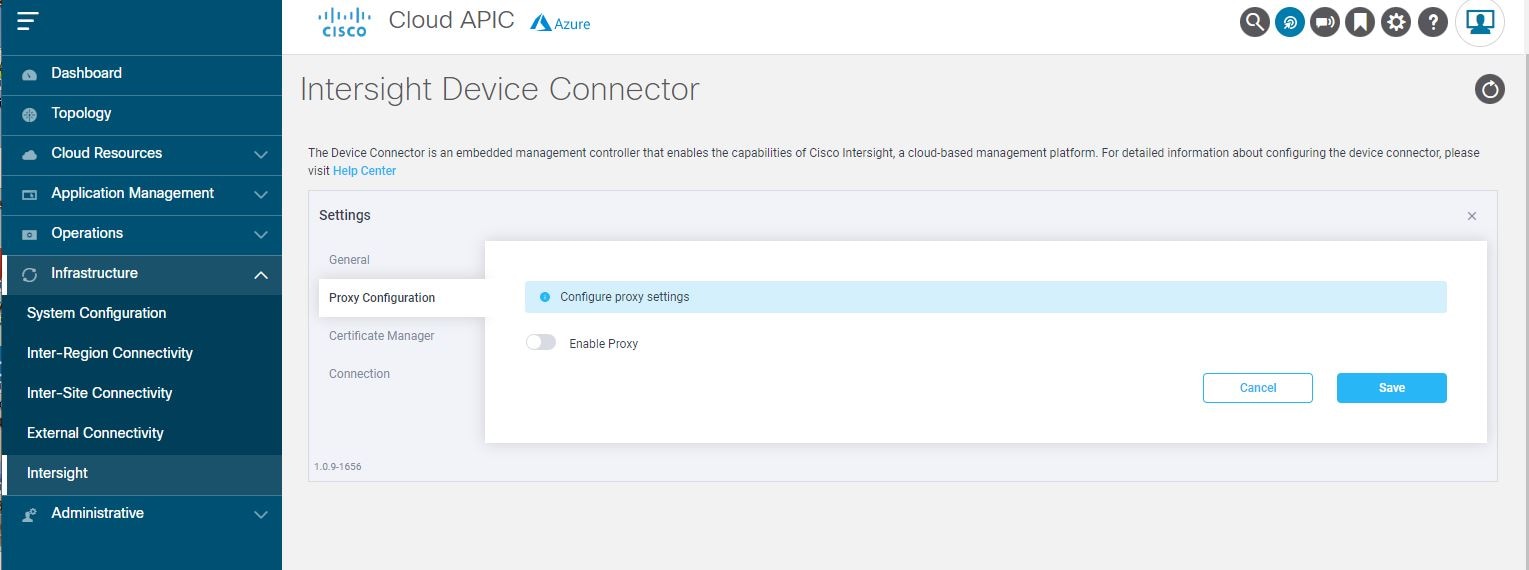The width and height of the screenshot is (1529, 570).
Task: Open the General settings tab
Action: (x=349, y=260)
